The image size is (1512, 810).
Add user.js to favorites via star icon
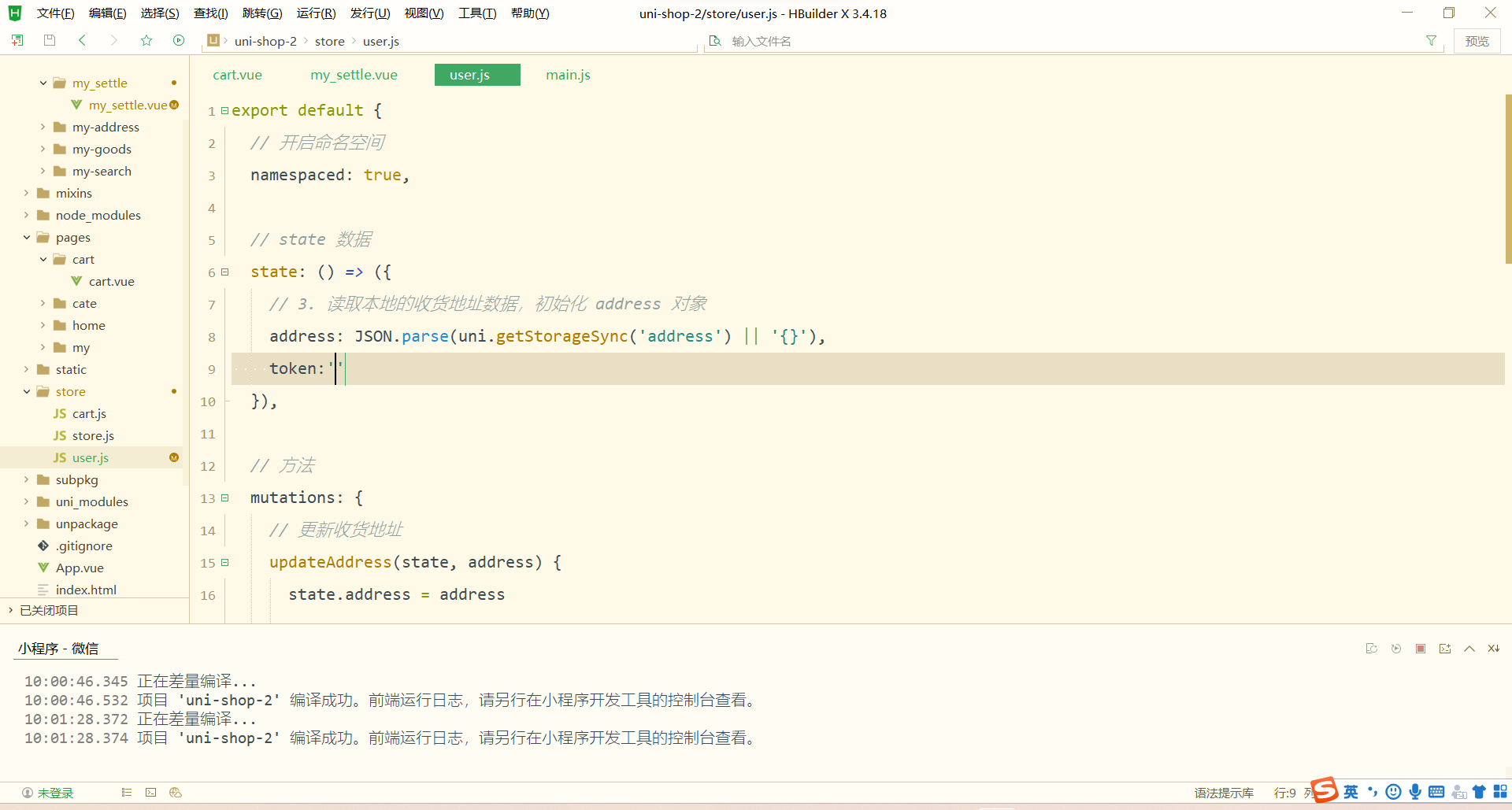point(146,40)
